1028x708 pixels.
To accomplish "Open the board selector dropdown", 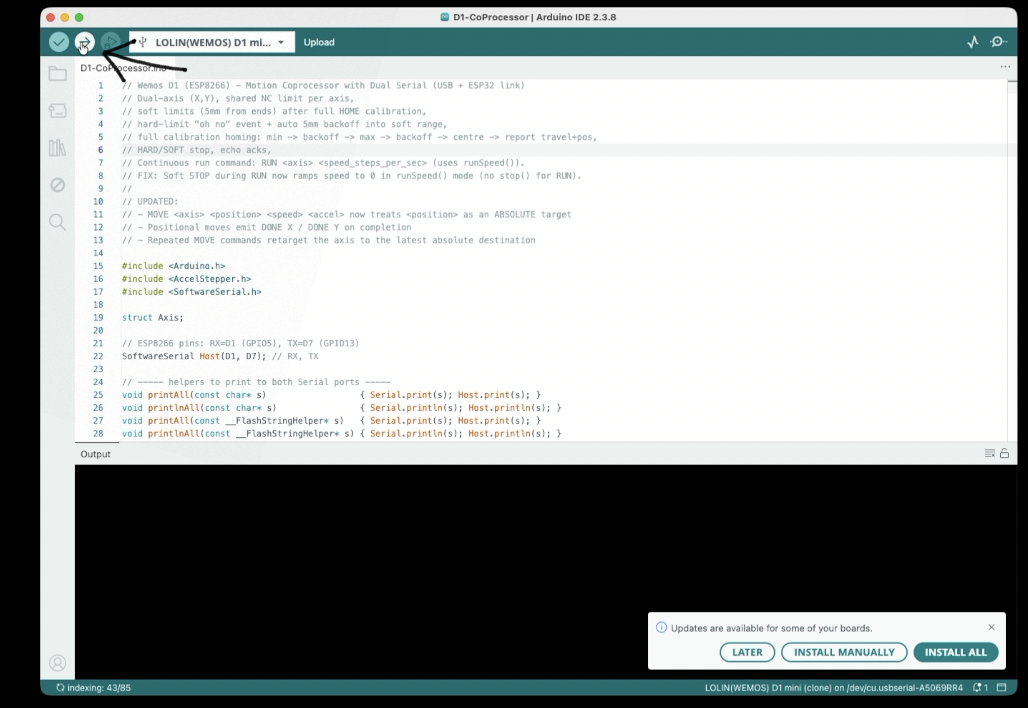I will pos(212,42).
